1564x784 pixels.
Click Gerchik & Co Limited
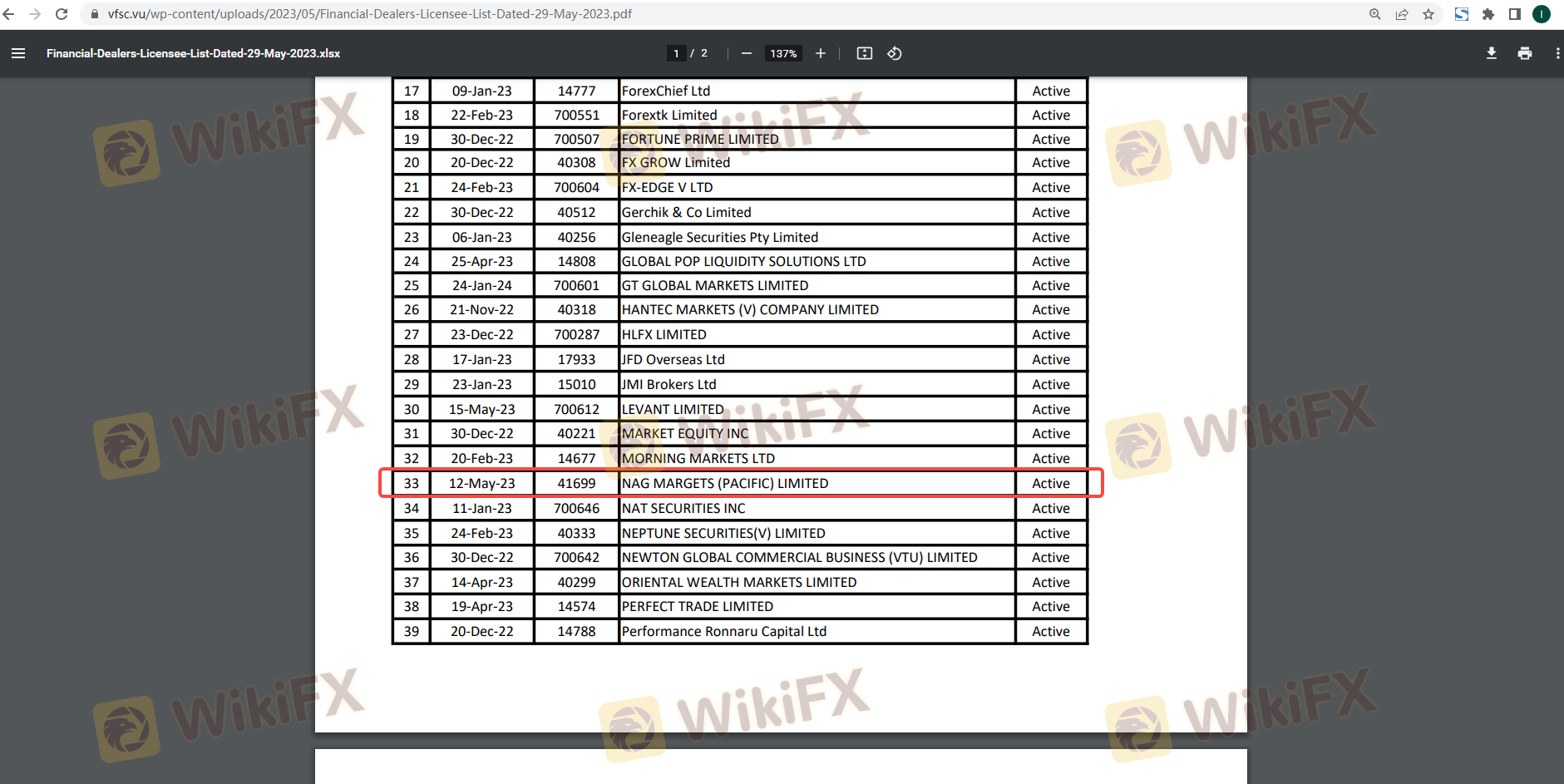(x=687, y=212)
